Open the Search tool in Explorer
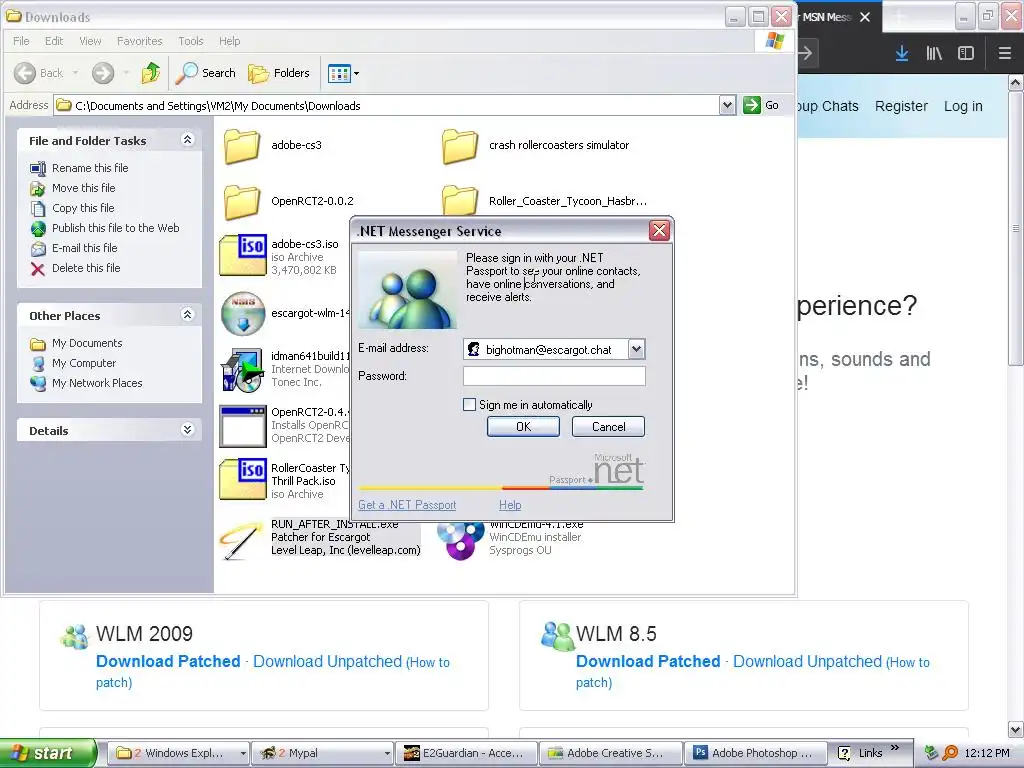Viewport: 1024px width, 768px height. click(206, 73)
